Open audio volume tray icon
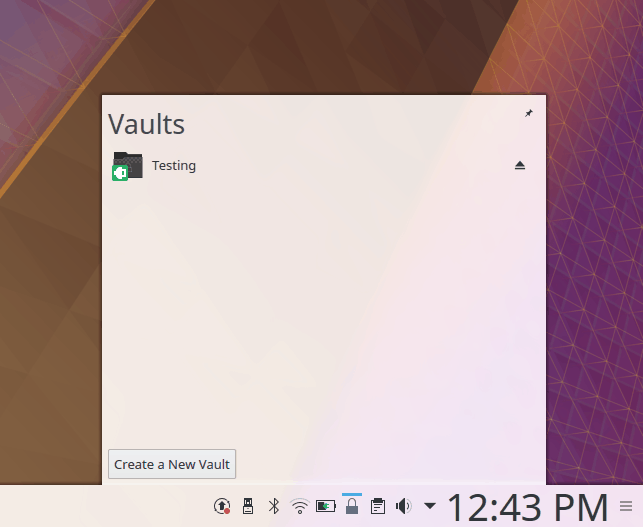The image size is (643, 527). (404, 506)
